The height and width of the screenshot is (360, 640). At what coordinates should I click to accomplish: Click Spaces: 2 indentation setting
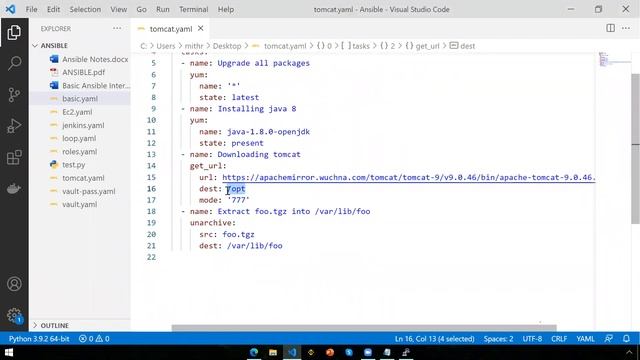point(498,339)
